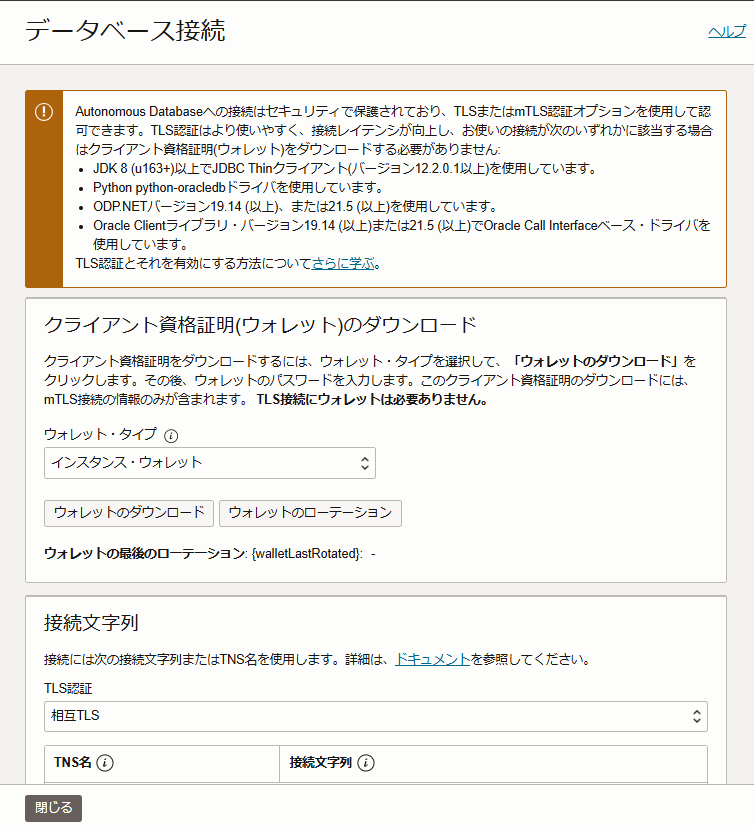Click the ウォレット・タイプ label
The image size is (754, 826).
point(100,434)
